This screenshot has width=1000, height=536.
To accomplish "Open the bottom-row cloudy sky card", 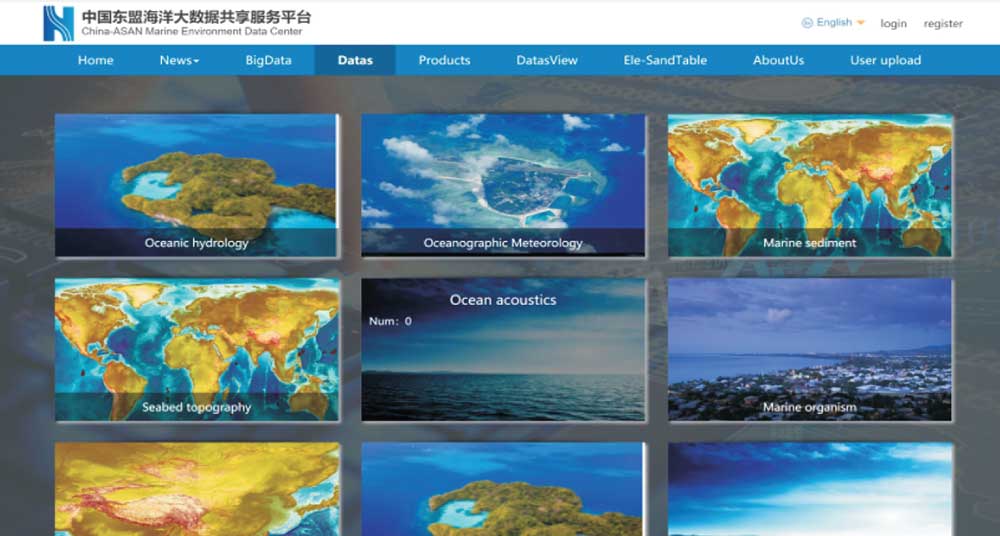I will pos(810,489).
